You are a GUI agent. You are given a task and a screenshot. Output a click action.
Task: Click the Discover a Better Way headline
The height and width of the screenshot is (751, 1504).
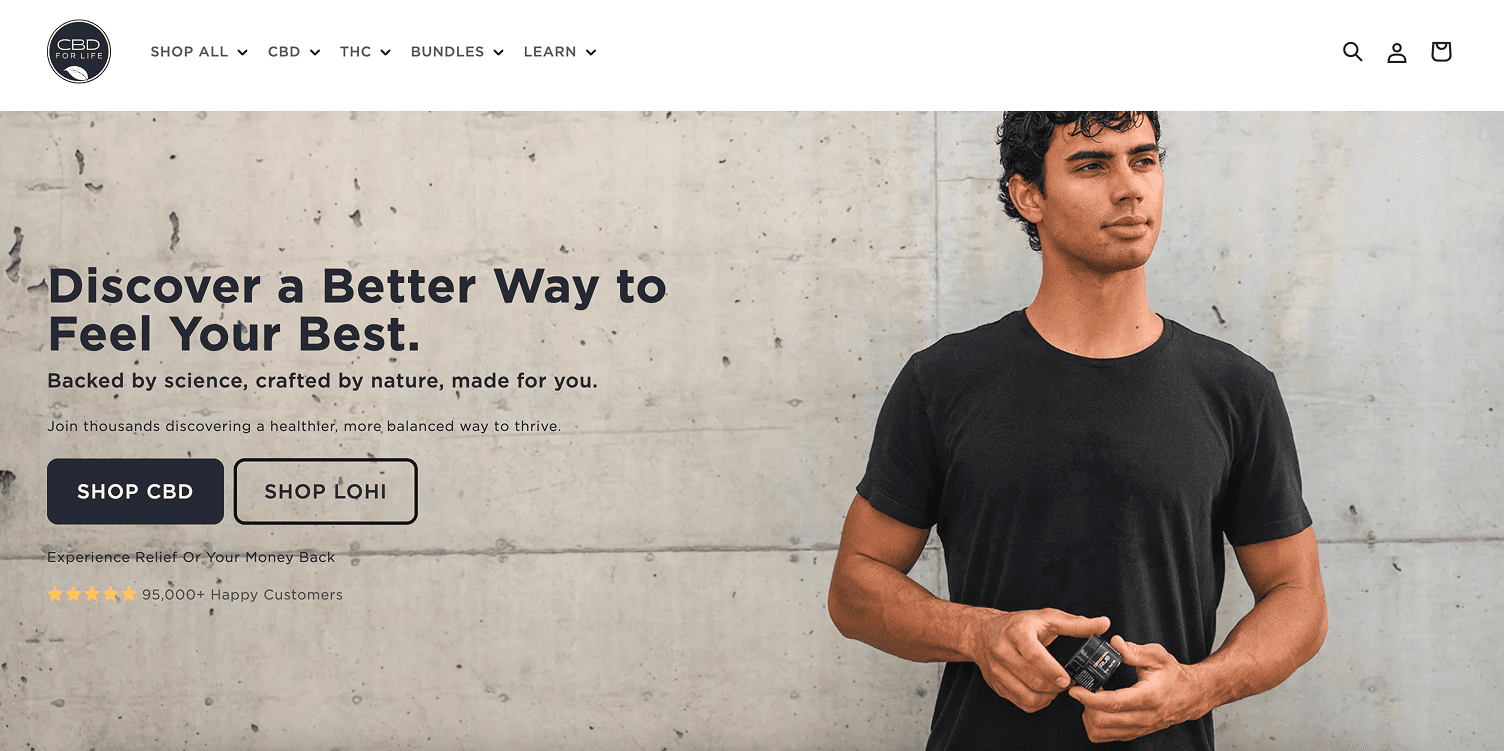(x=357, y=311)
